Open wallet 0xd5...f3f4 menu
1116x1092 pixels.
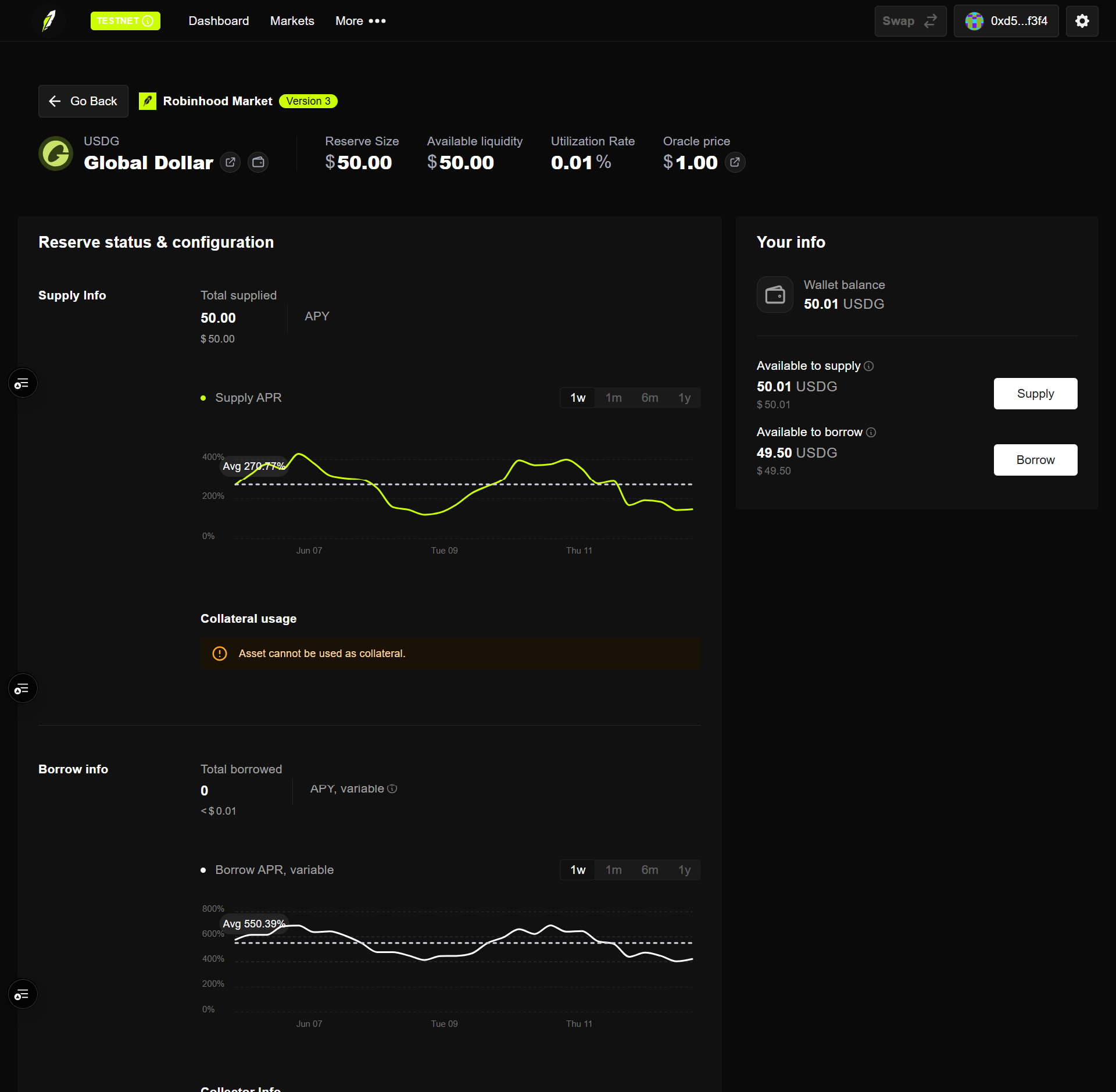coord(1006,21)
